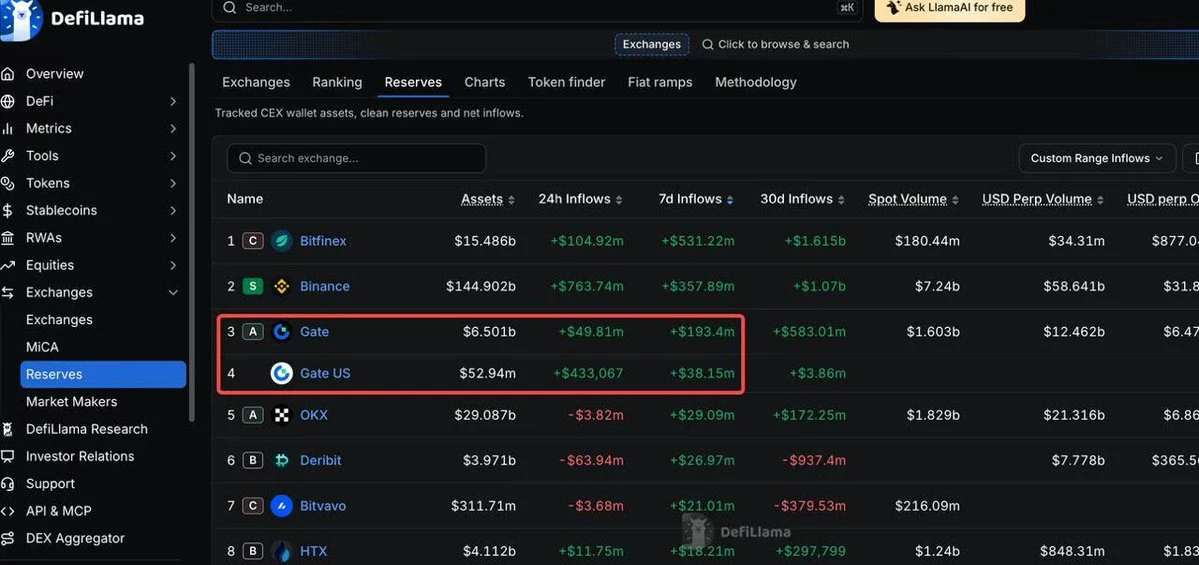Open the Bitfinex exchange link
Screen dimensions: 1199x565
pos(323,241)
